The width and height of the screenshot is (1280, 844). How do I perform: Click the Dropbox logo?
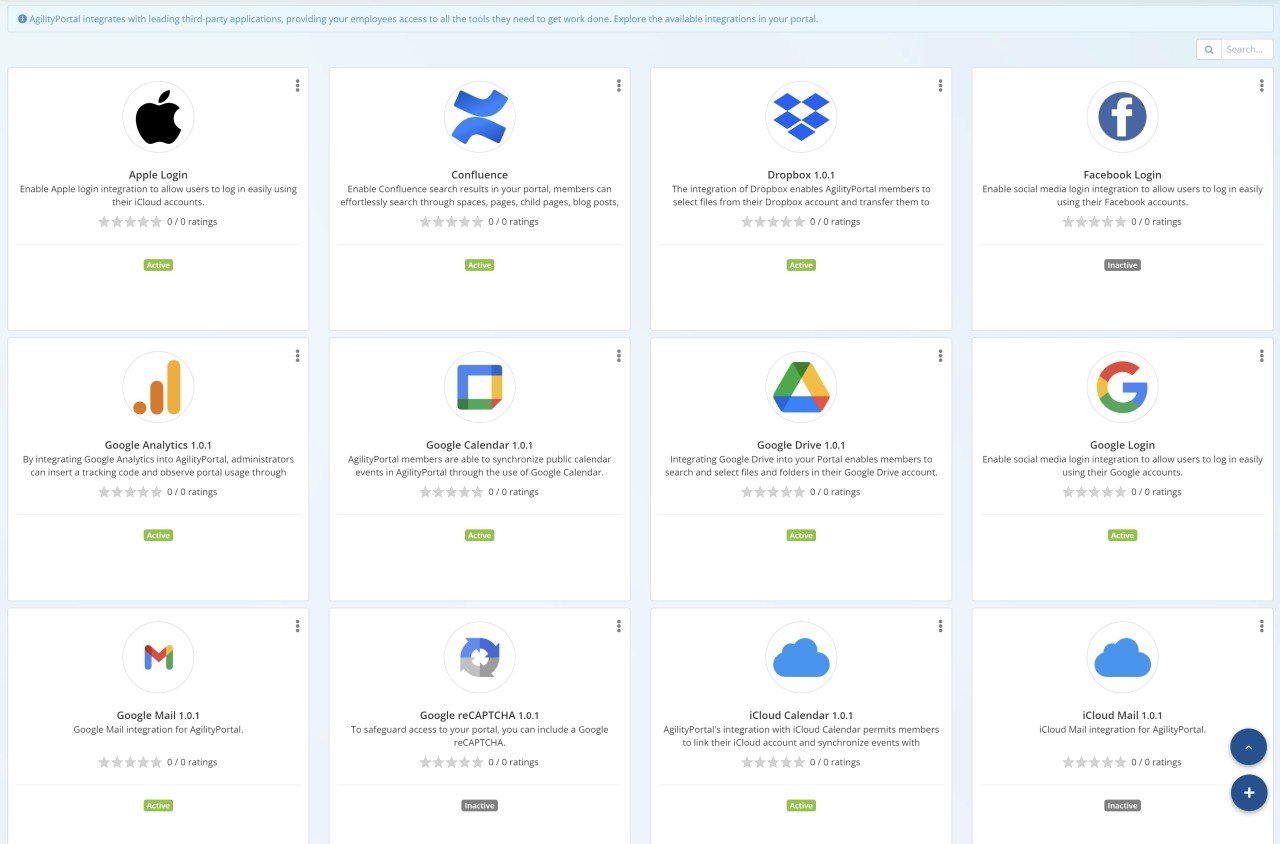coord(801,116)
